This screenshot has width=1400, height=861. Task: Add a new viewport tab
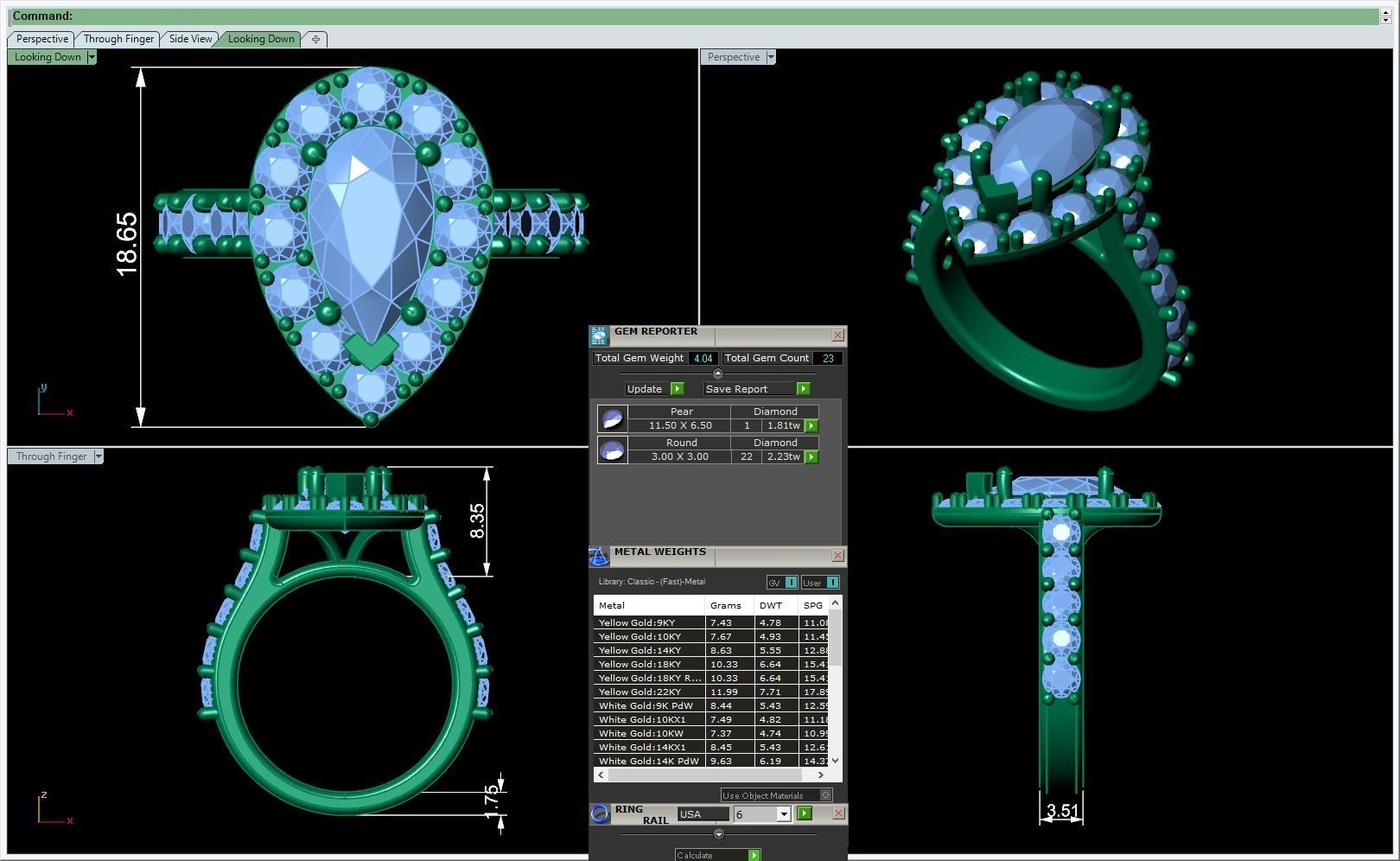(315, 39)
